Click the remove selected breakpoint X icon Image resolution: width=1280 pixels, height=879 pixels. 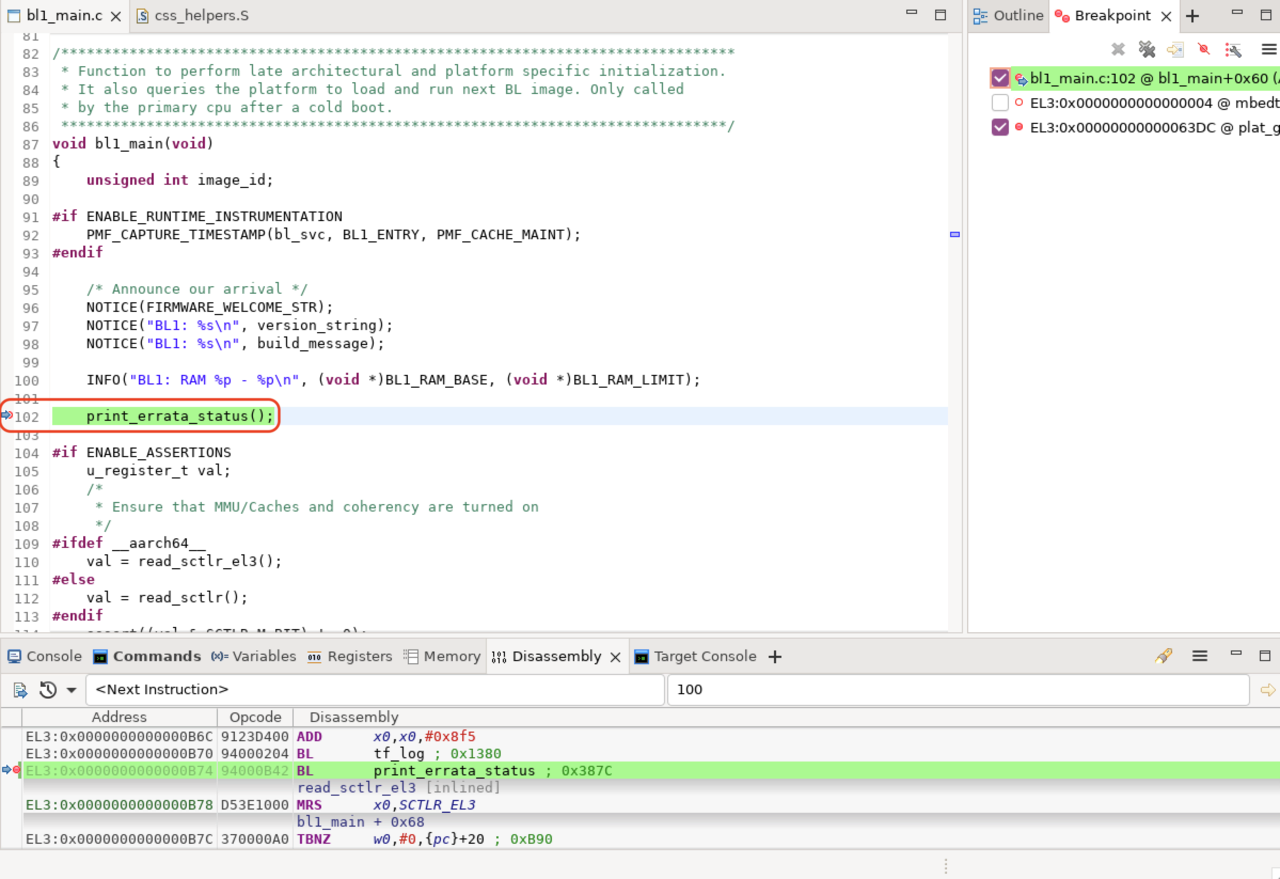[1117, 48]
